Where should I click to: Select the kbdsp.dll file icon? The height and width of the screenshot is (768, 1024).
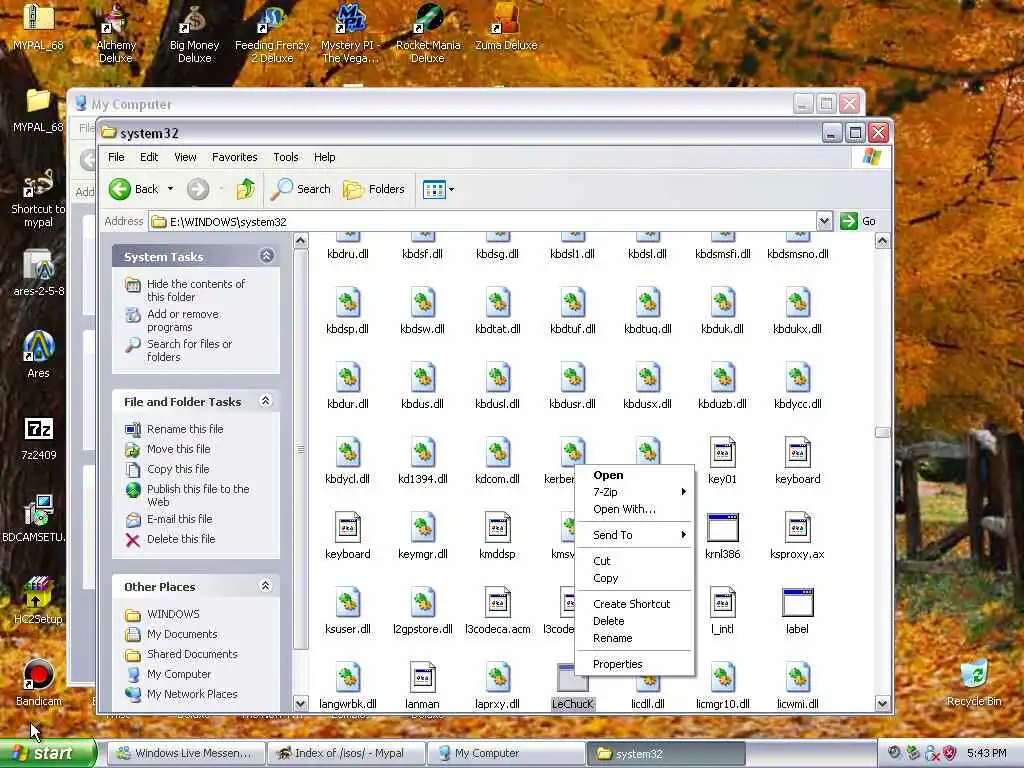coord(347,304)
